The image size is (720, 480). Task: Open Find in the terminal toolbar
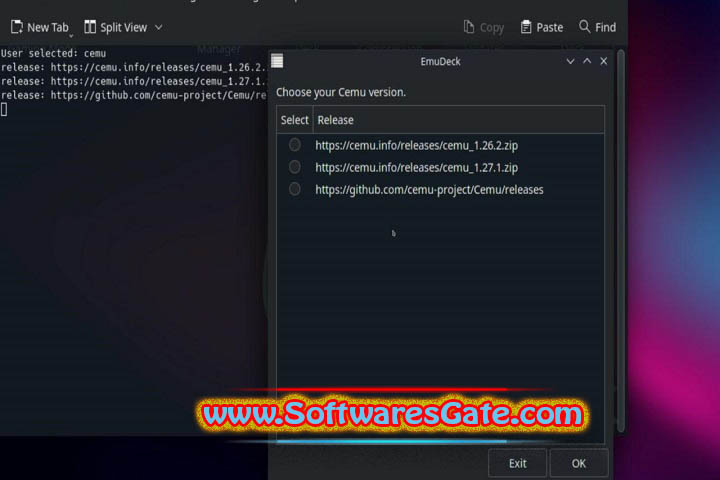coord(597,28)
